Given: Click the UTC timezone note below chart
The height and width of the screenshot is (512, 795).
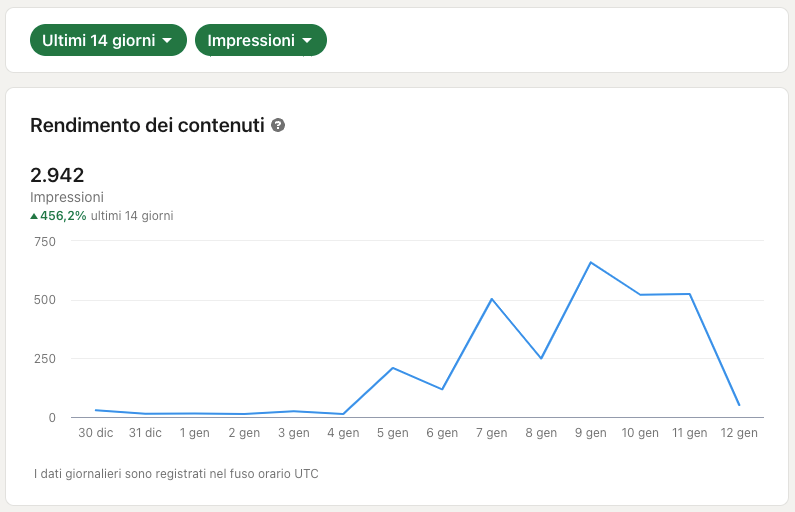Looking at the screenshot, I should point(175,473).
